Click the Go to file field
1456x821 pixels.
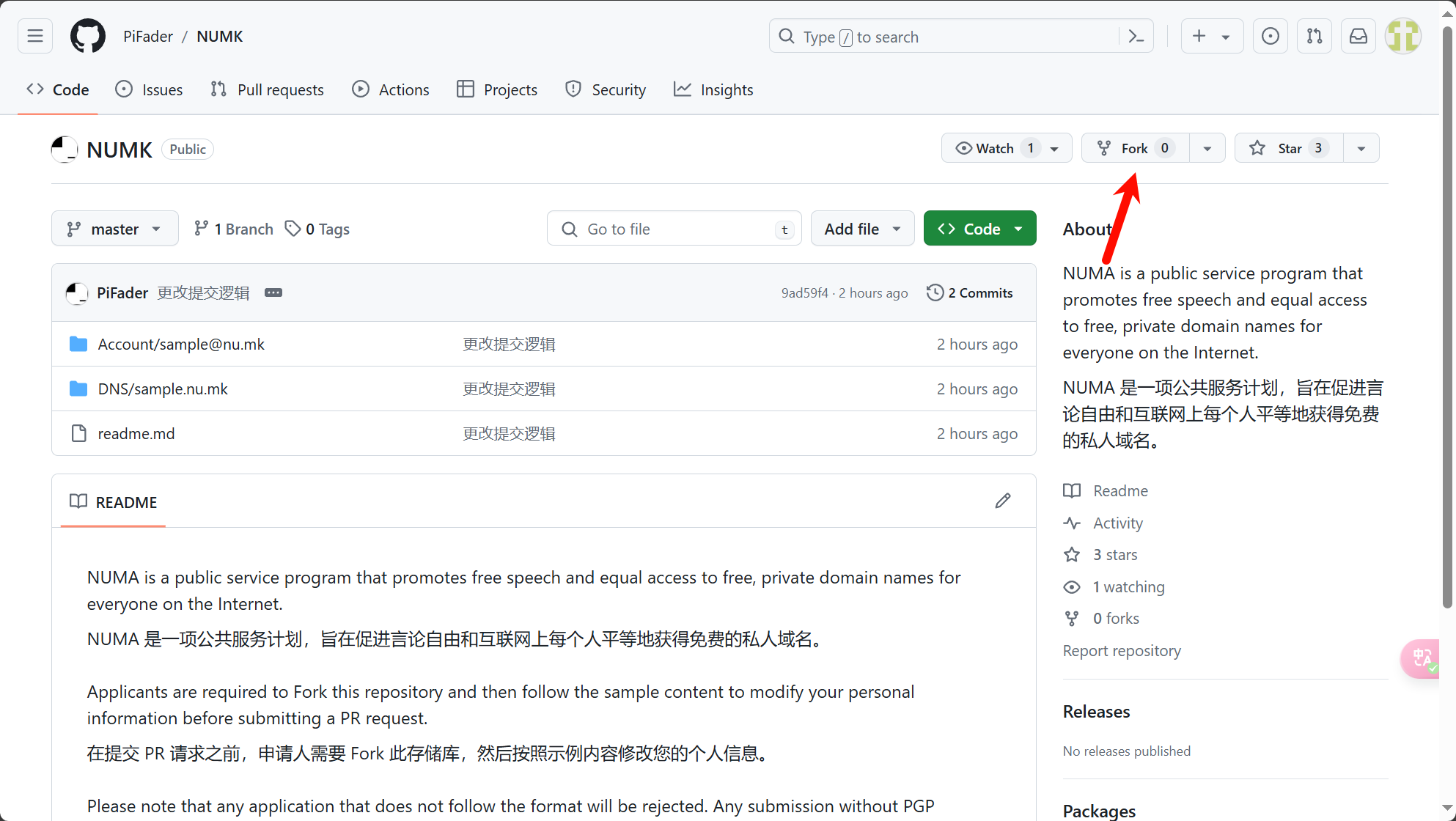[x=674, y=229]
